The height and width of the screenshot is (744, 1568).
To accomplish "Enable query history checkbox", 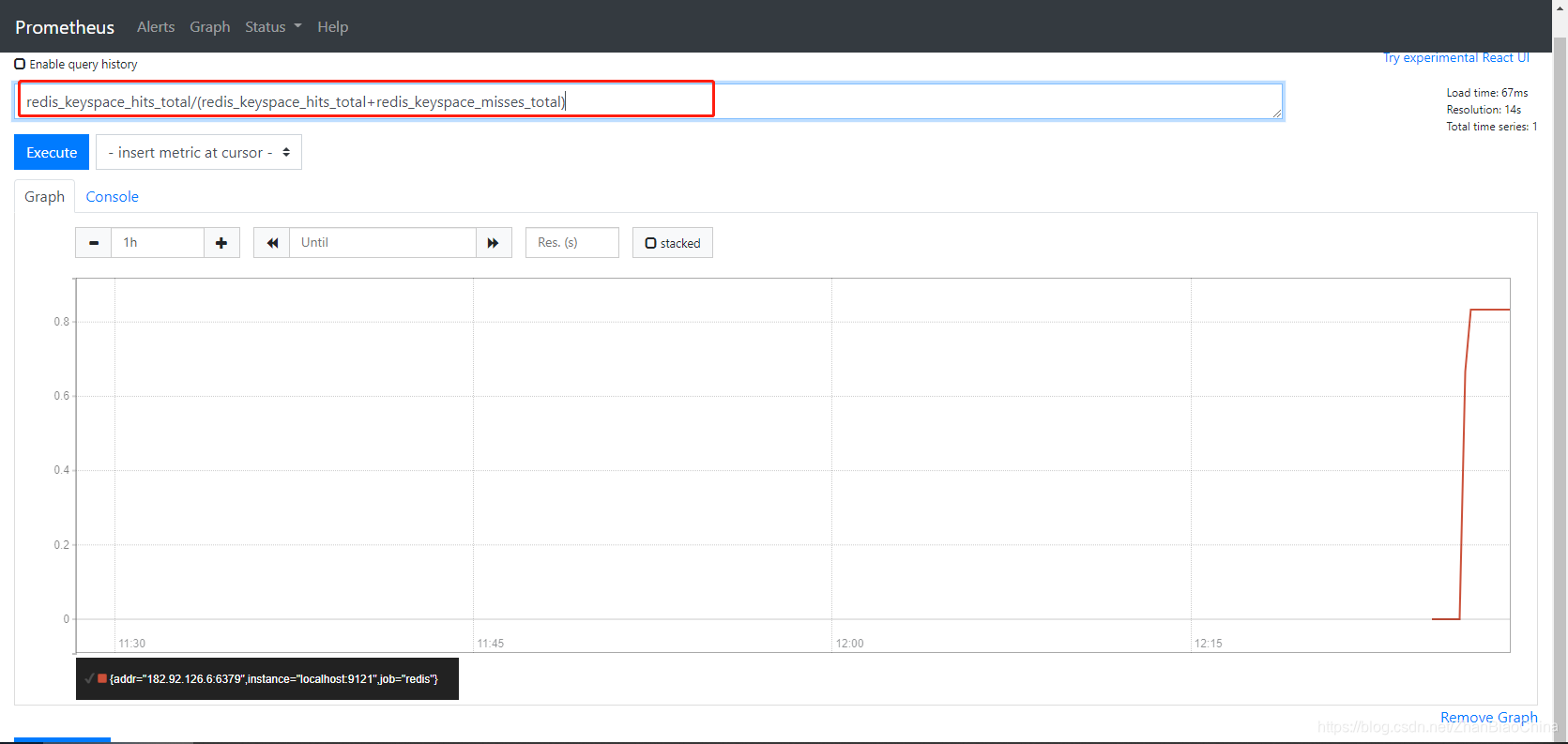I will [x=20, y=64].
